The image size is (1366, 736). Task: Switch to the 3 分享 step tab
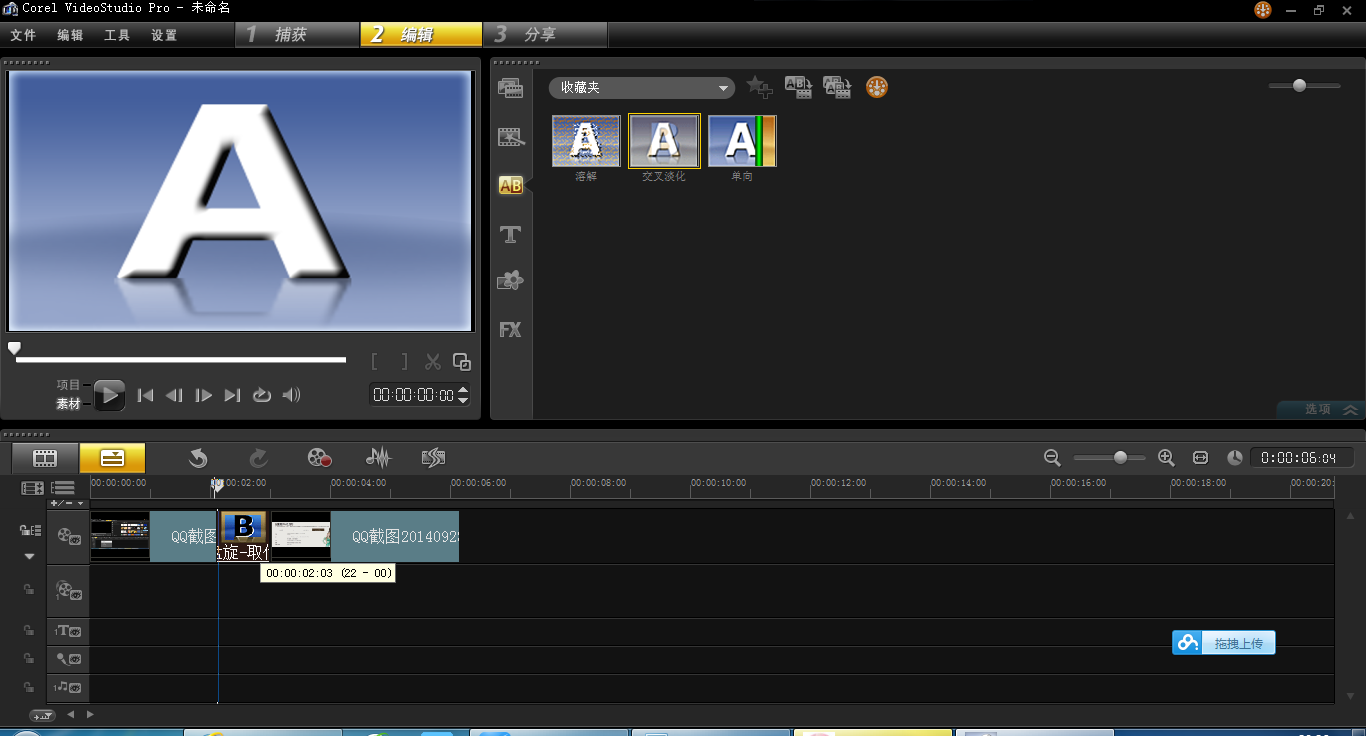tap(546, 35)
